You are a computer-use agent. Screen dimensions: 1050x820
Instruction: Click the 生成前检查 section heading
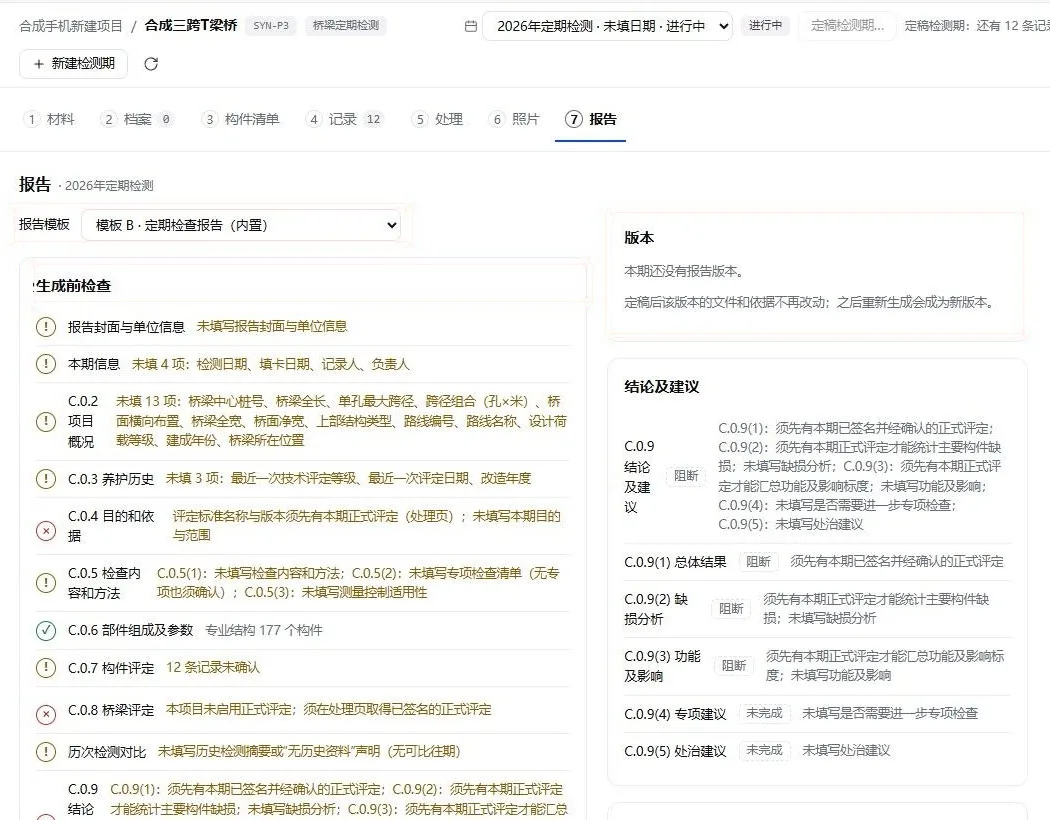point(72,286)
